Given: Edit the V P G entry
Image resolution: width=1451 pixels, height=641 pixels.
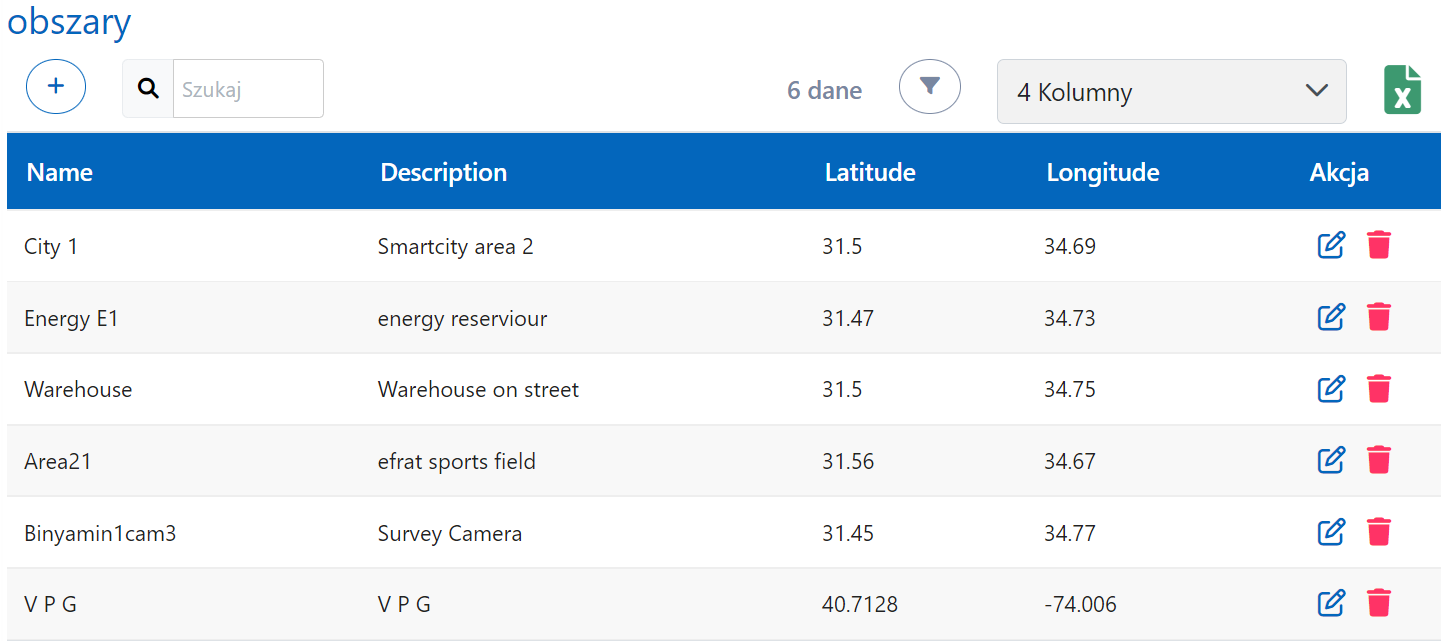Looking at the screenshot, I should [x=1331, y=604].
